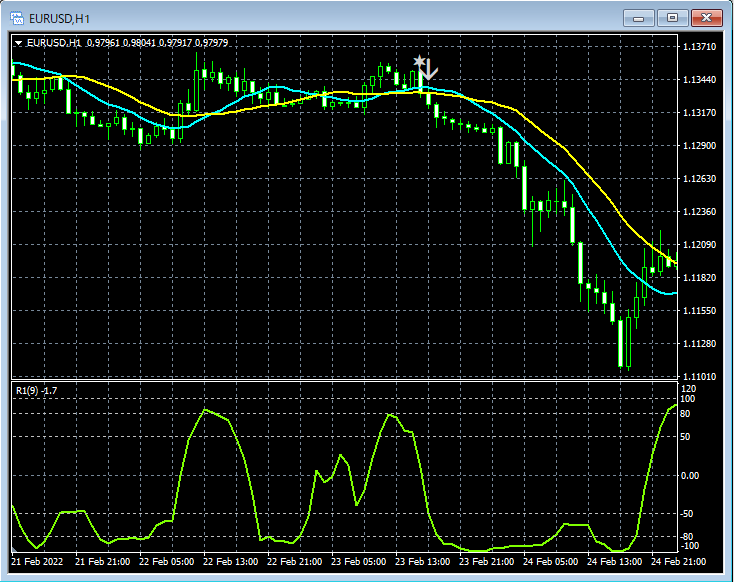The image size is (735, 582).
Task: Click the 23 Feb 21:00 time label
Action: tap(487, 561)
